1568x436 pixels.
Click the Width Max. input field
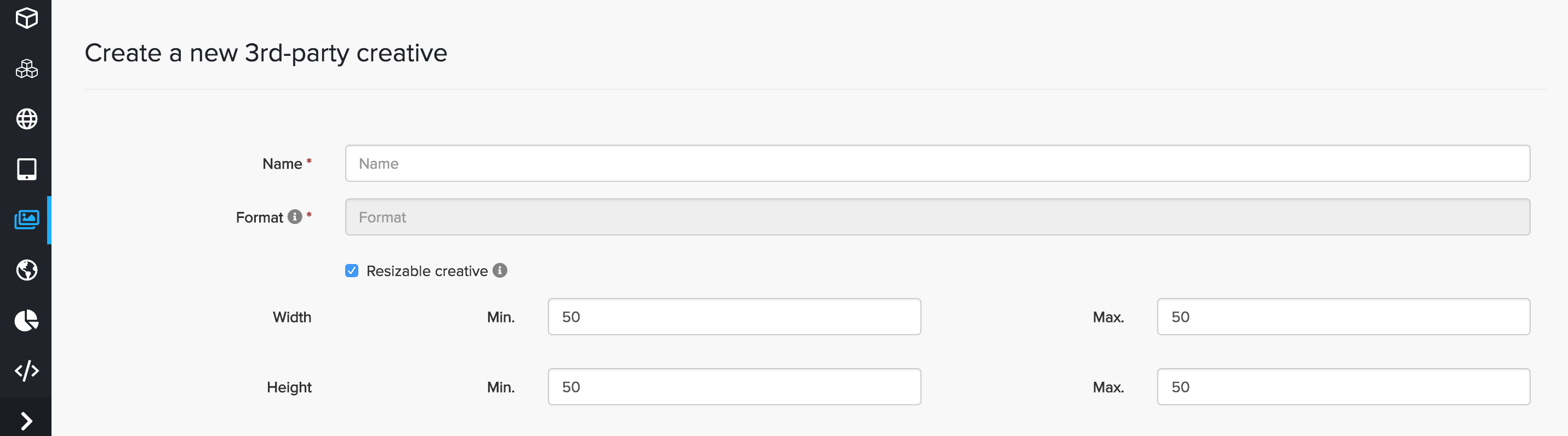(x=1343, y=317)
